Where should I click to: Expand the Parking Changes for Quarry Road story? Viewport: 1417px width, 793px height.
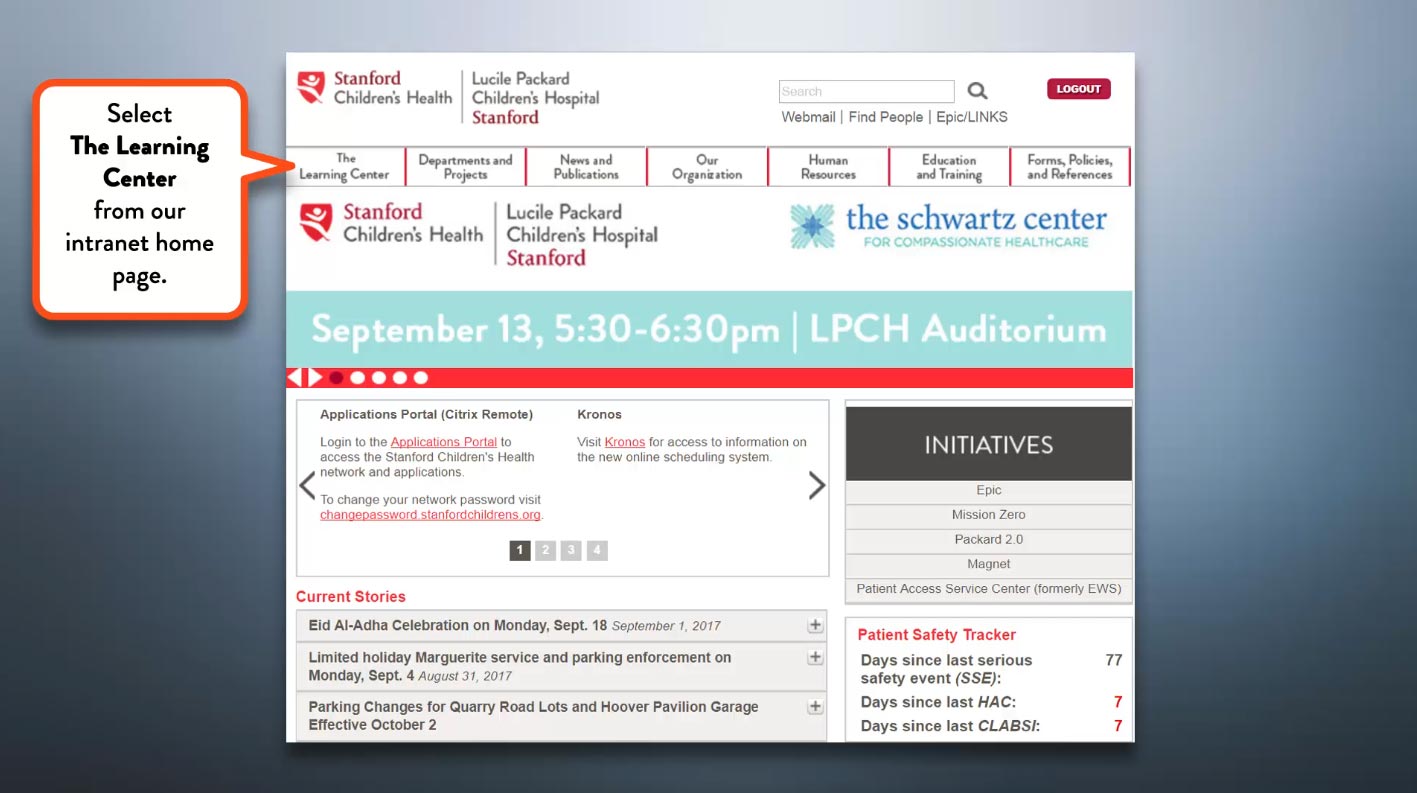[x=815, y=706]
